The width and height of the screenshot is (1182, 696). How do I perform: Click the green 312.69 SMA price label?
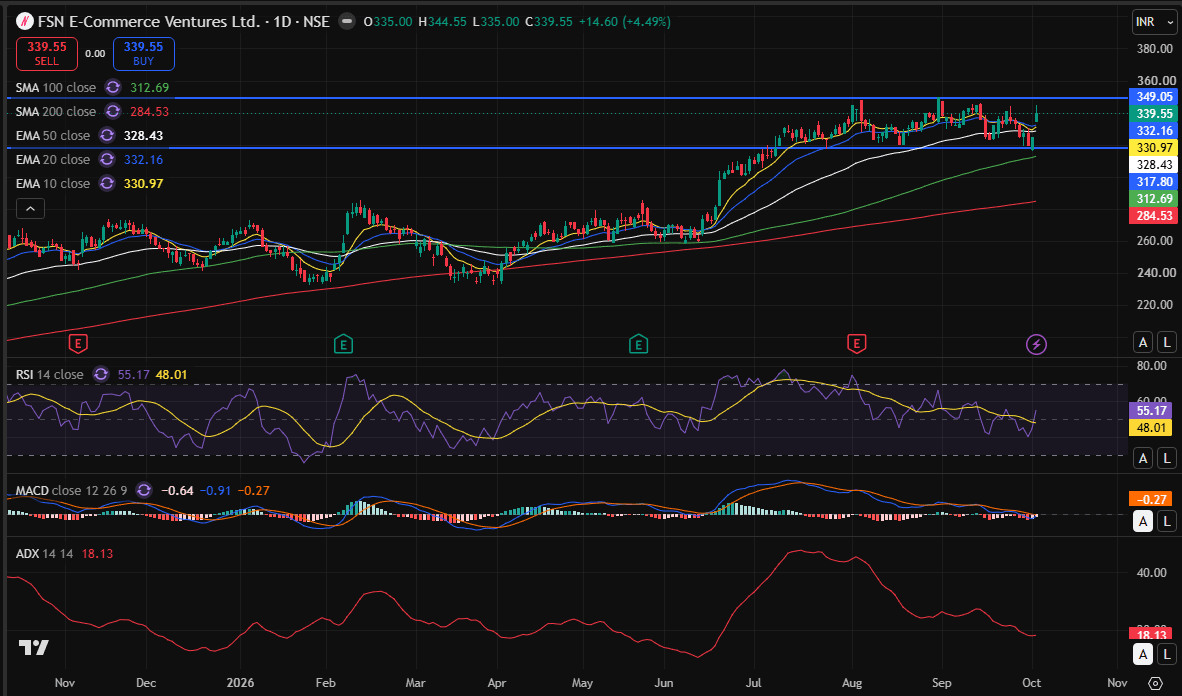[x=1153, y=199]
